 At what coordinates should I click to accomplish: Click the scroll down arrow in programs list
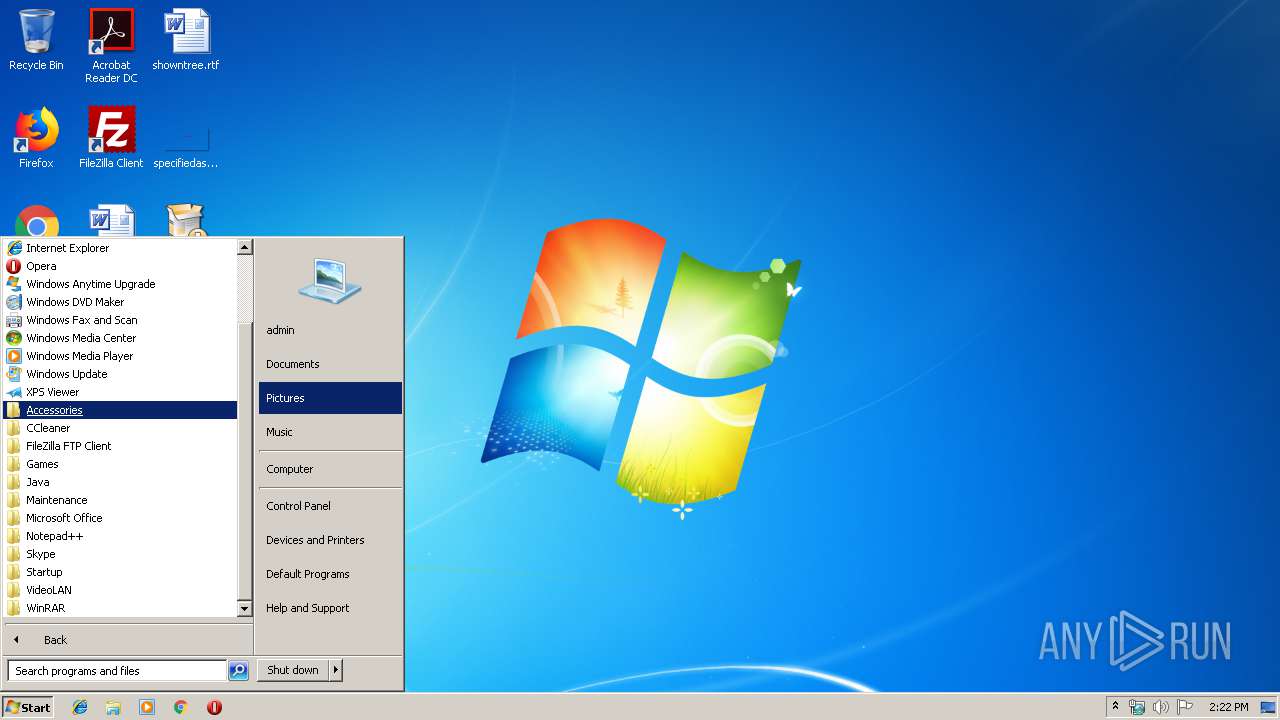[x=245, y=608]
